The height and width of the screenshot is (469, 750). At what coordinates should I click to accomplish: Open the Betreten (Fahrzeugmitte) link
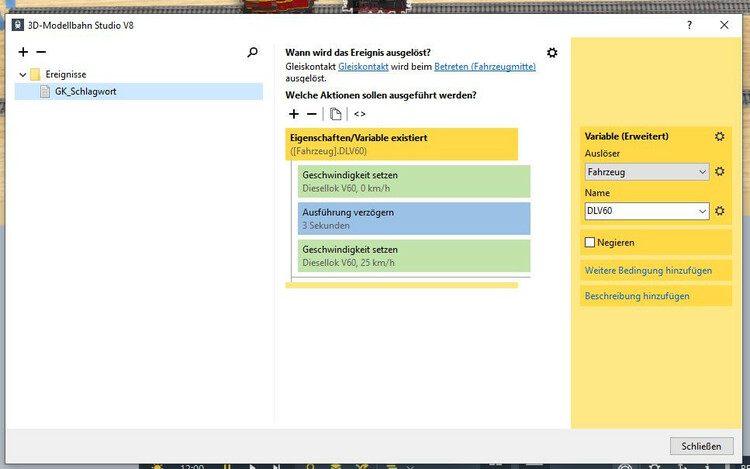point(485,66)
